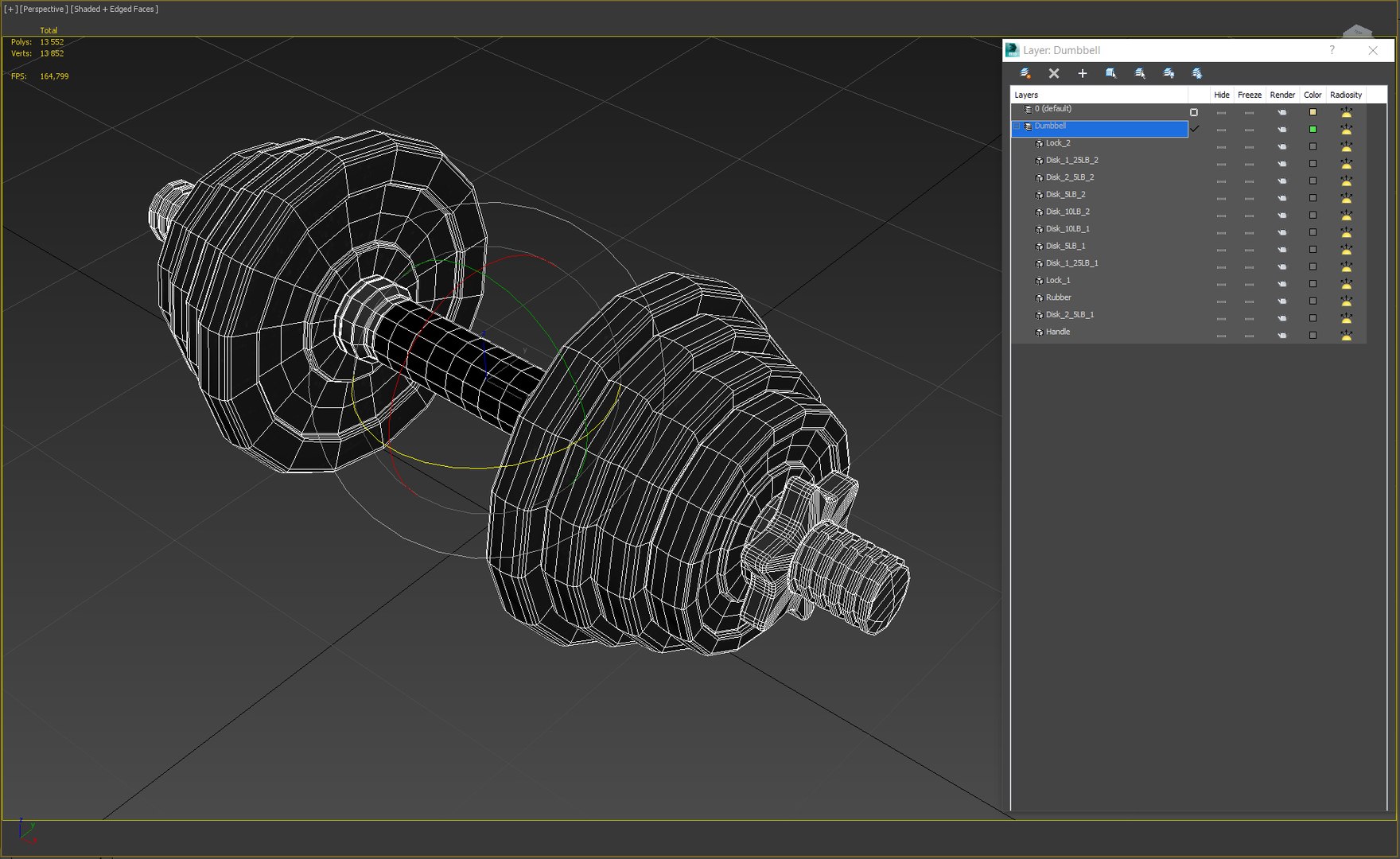
Task: Click radiosity icon for 0 (default) layer
Action: pyautogui.click(x=1346, y=112)
